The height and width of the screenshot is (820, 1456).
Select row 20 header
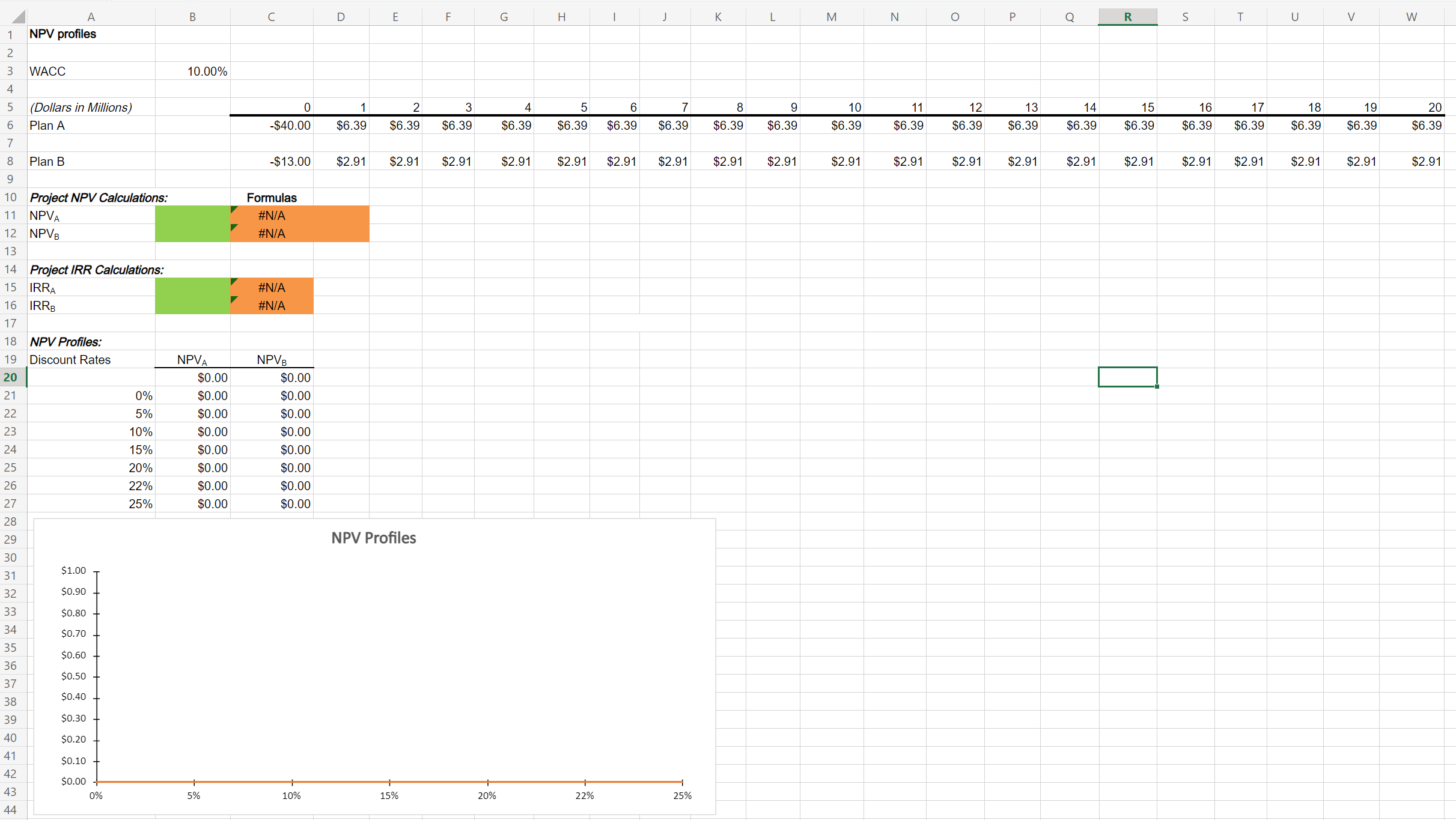coord(10,377)
